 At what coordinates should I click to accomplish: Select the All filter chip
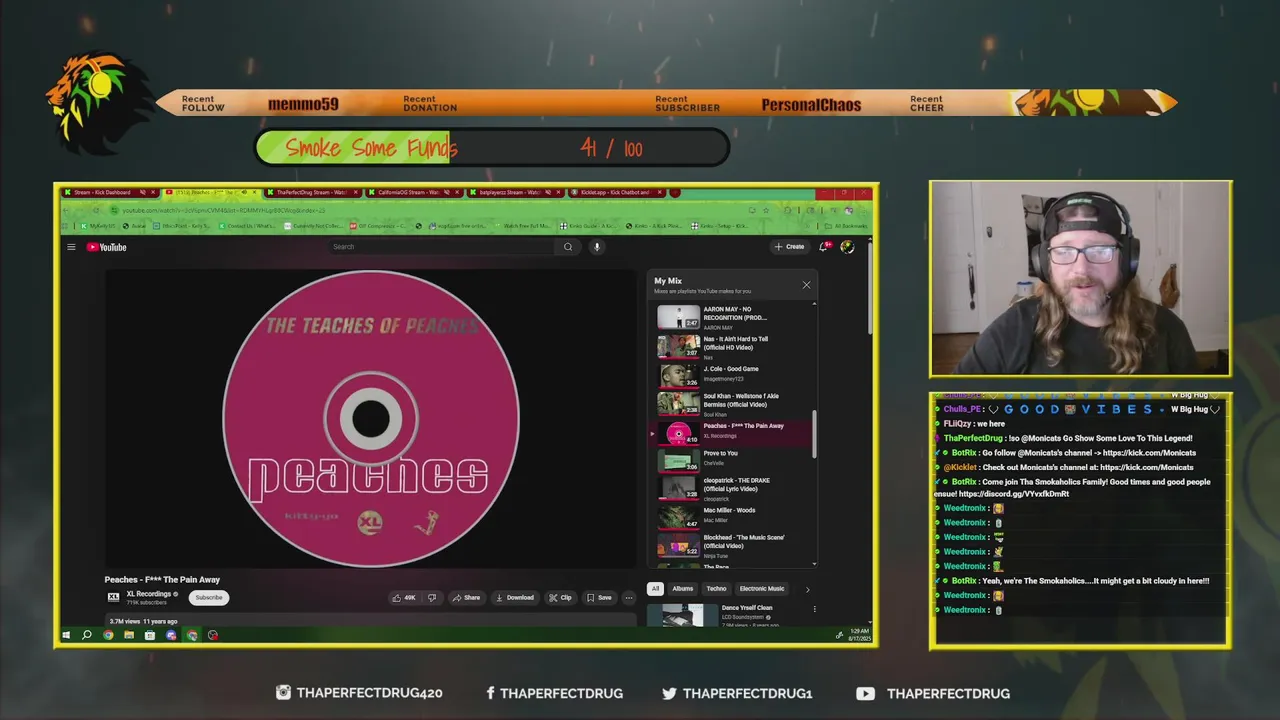click(x=655, y=588)
